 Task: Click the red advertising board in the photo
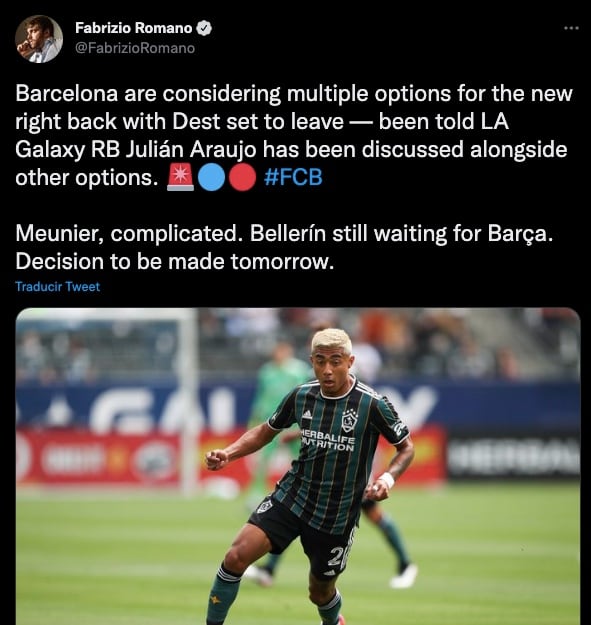98,458
